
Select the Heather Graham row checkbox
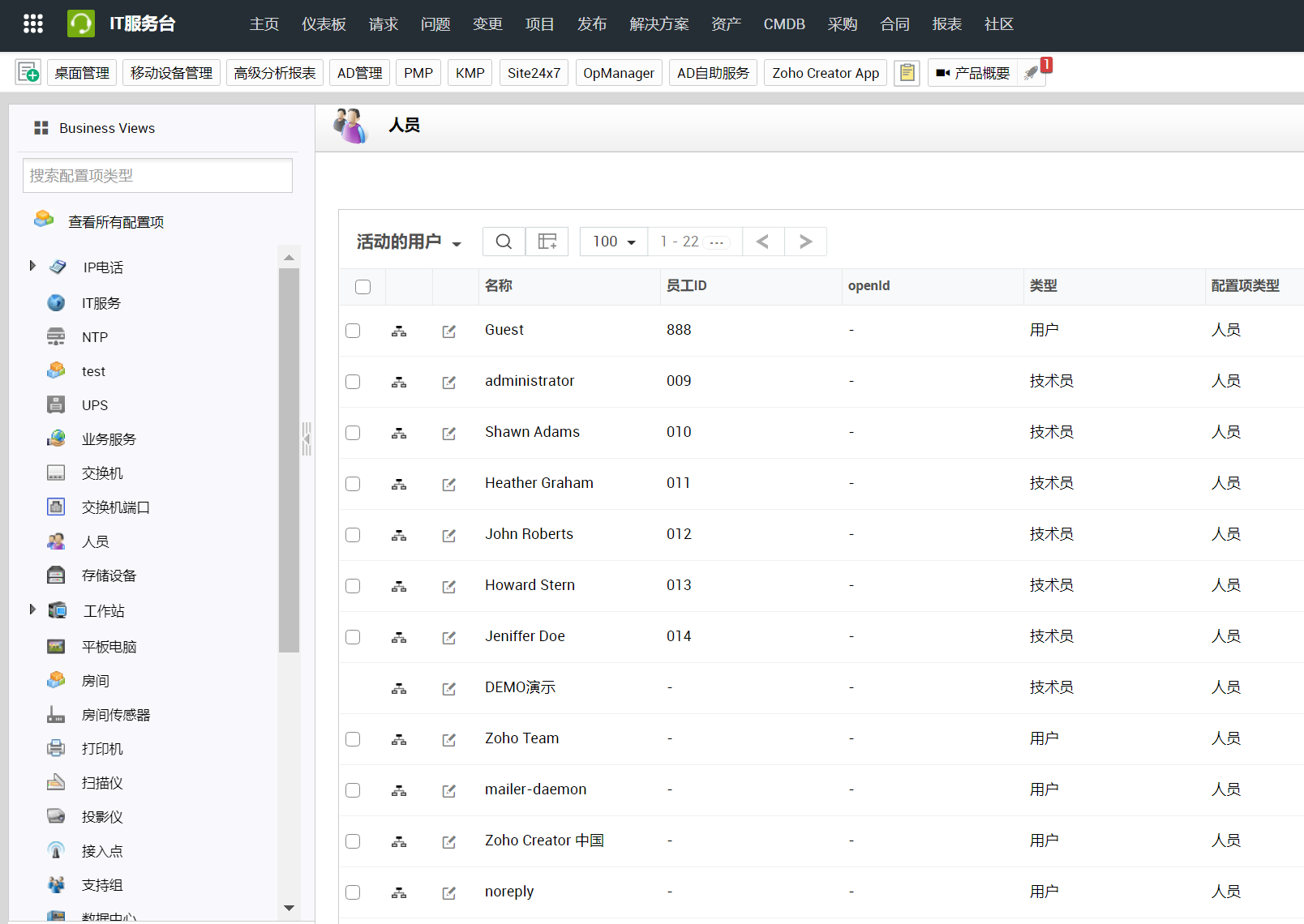[353, 484]
